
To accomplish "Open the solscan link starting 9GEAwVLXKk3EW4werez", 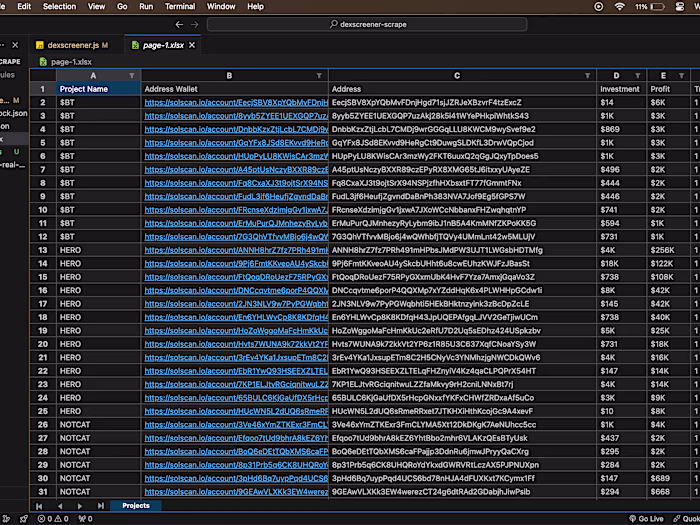I will [x=236, y=492].
